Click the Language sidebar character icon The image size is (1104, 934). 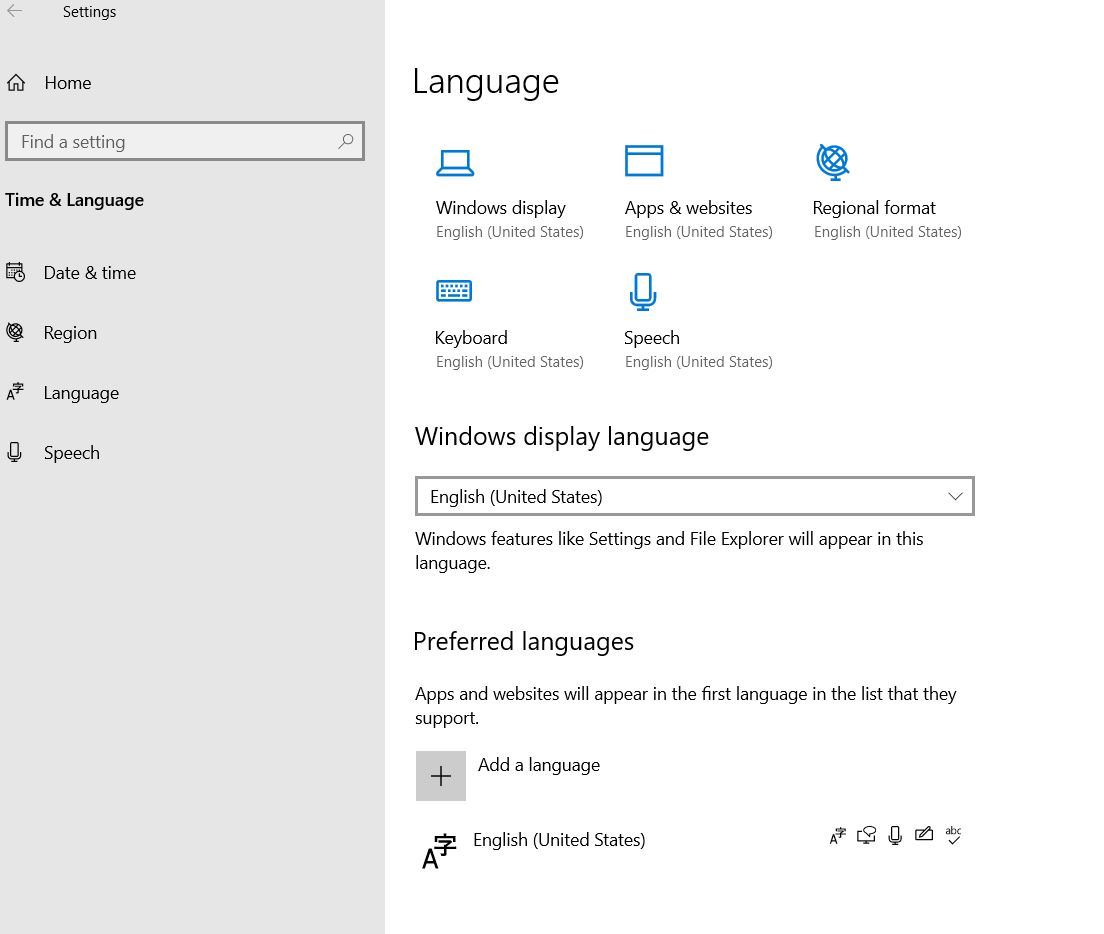(15, 391)
